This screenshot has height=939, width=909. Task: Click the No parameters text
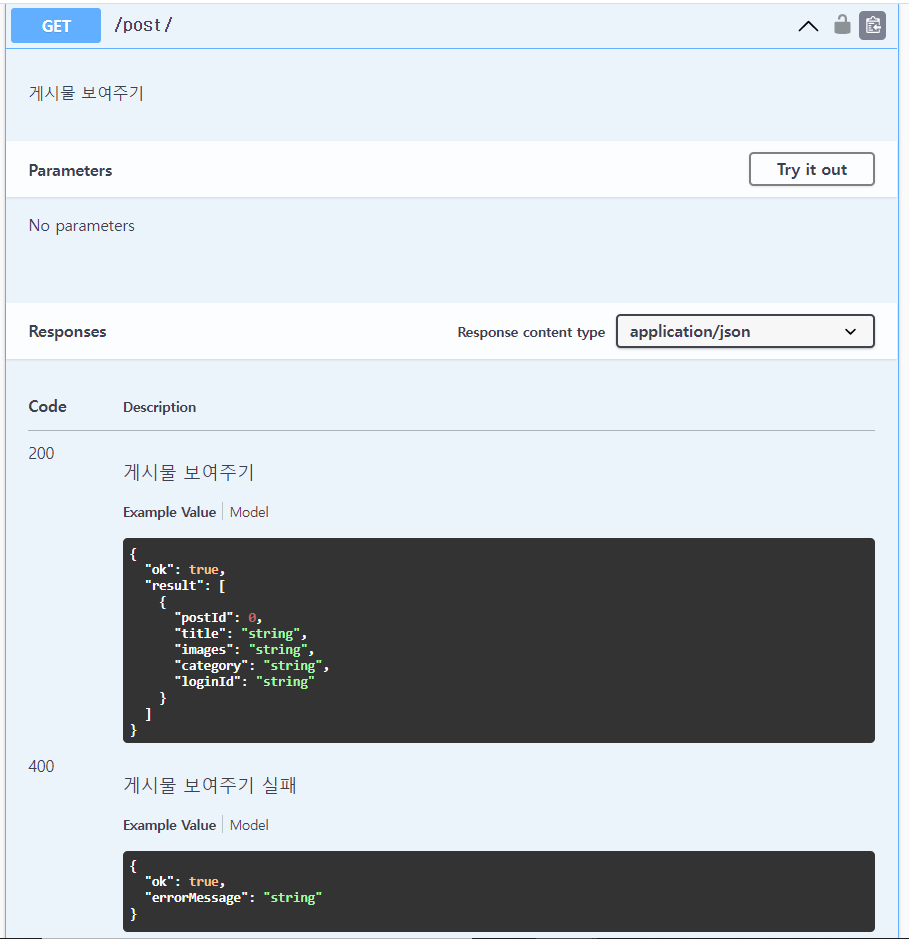[x=81, y=226]
